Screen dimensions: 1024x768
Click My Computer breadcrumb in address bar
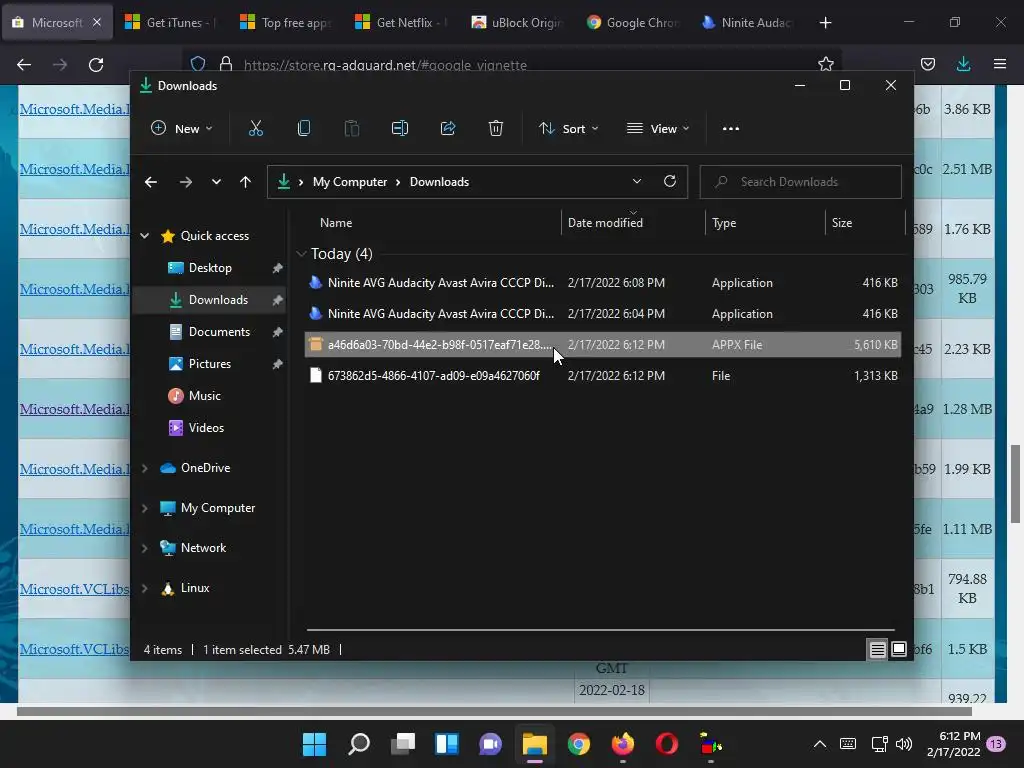point(349,182)
